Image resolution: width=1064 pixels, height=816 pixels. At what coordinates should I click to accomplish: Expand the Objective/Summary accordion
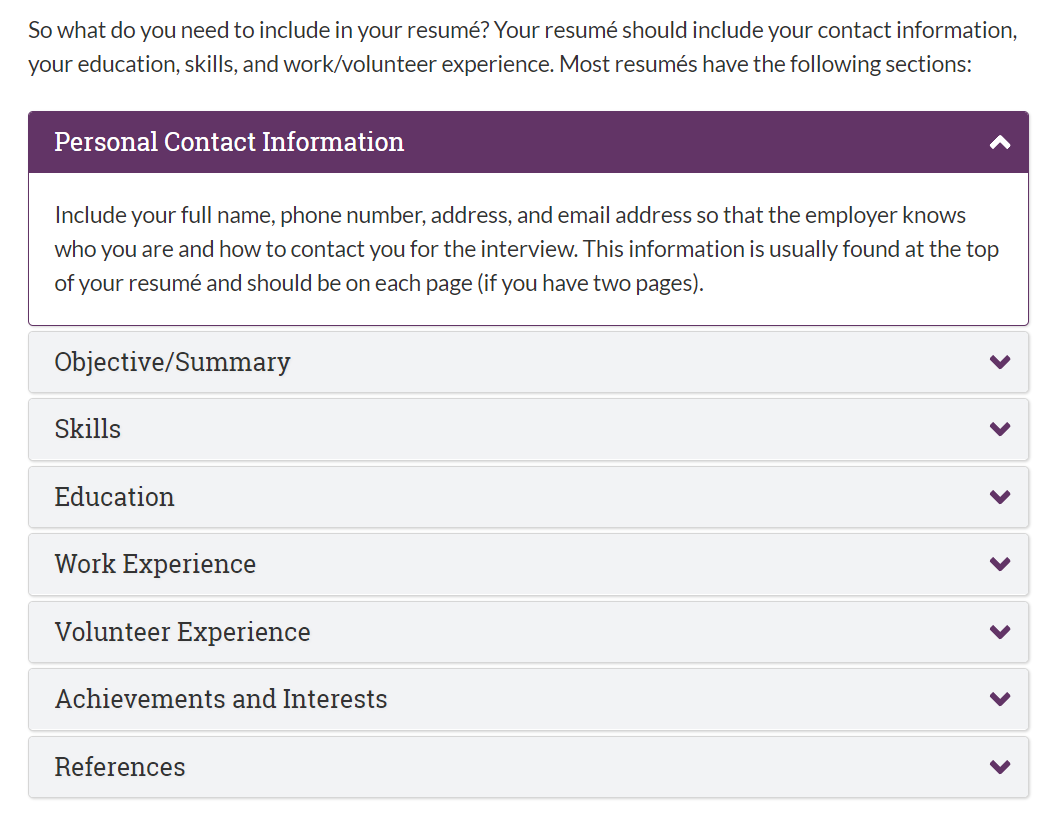[x=528, y=362]
